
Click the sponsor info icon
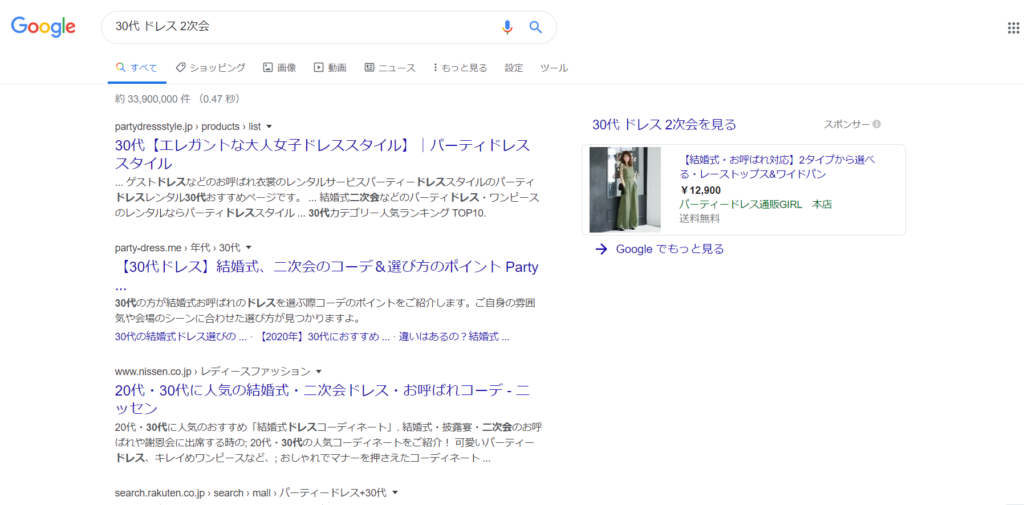pos(876,124)
